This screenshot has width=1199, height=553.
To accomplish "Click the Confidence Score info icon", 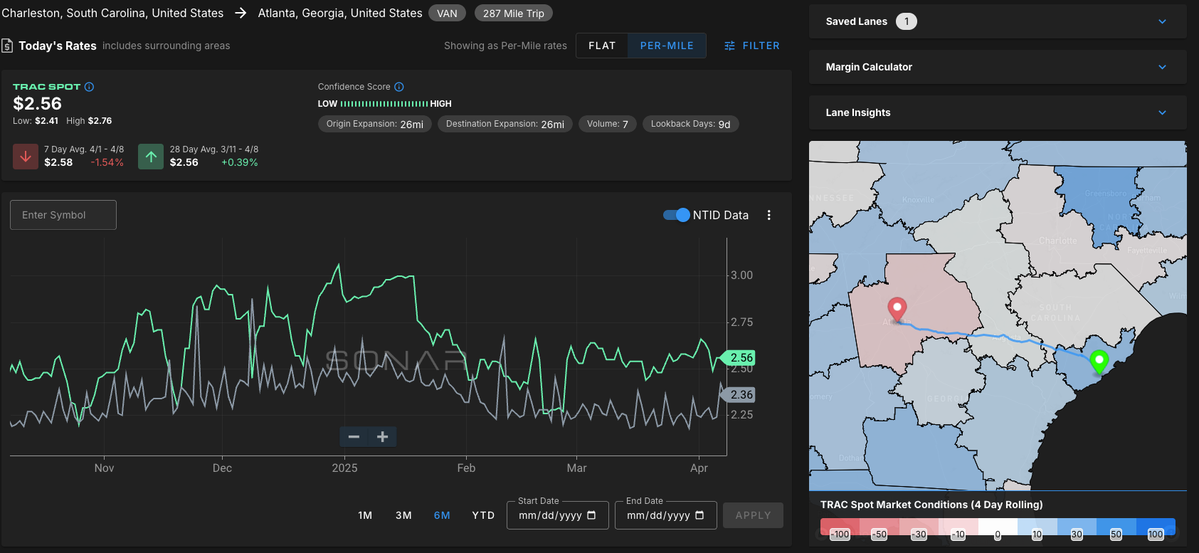I will tap(399, 87).
